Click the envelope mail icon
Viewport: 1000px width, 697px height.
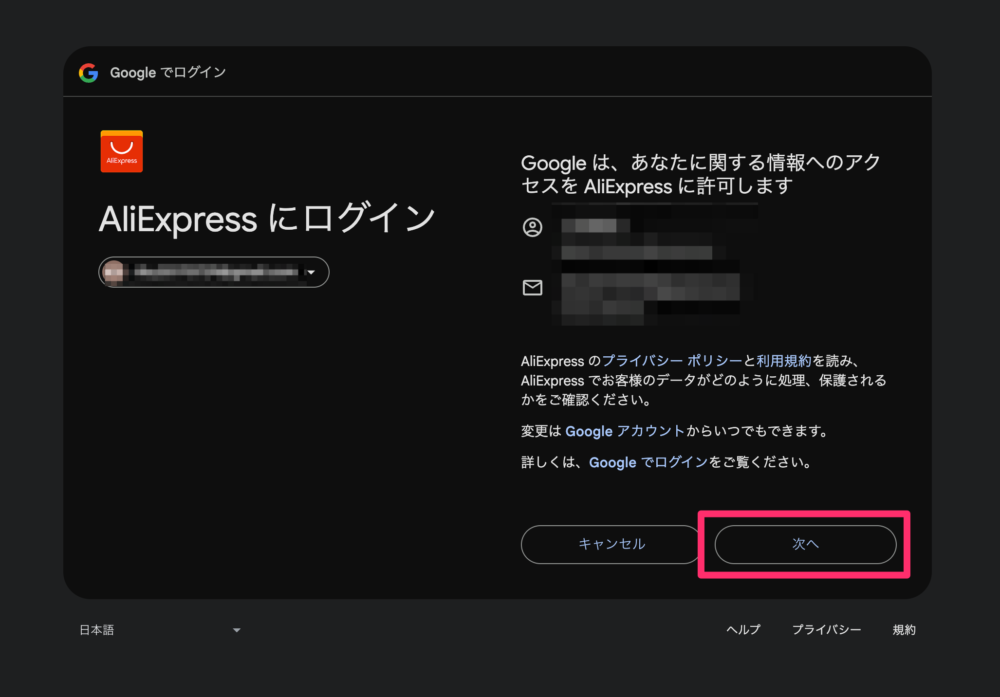tap(532, 288)
